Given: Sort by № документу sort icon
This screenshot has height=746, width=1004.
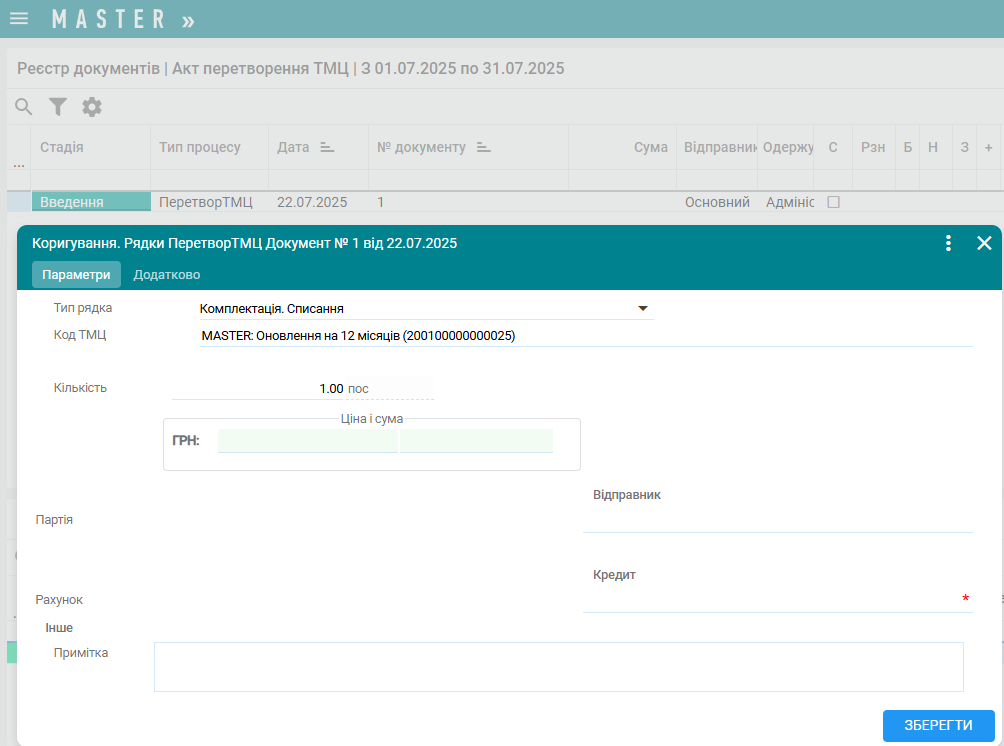Looking at the screenshot, I should tap(483, 147).
